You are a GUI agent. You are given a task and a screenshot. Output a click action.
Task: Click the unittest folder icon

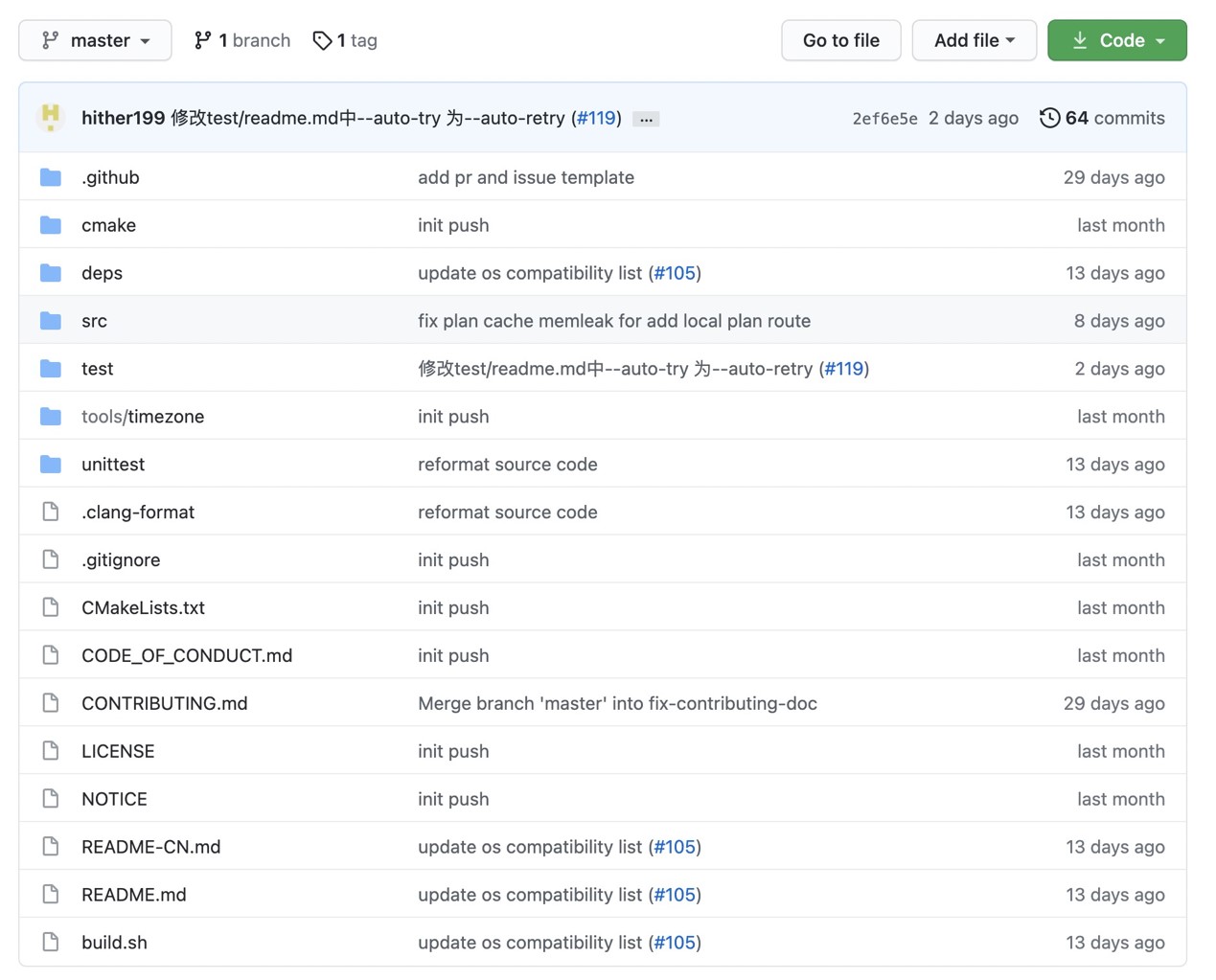coord(51,465)
